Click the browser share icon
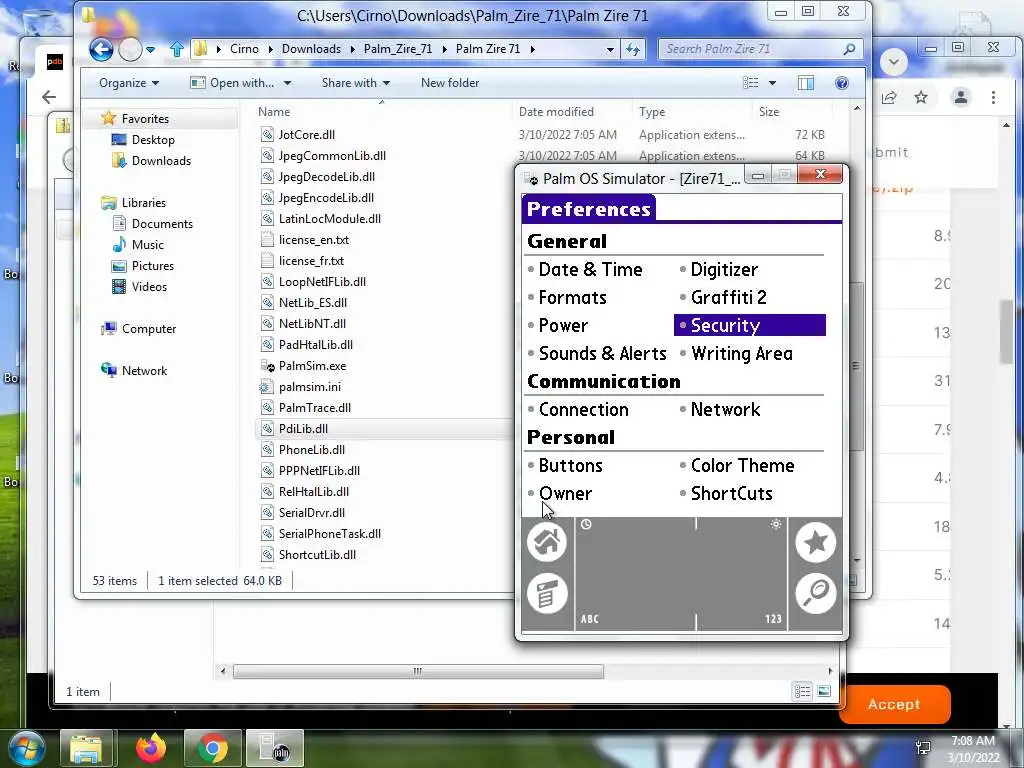This screenshot has height=768, width=1024. 888,97
